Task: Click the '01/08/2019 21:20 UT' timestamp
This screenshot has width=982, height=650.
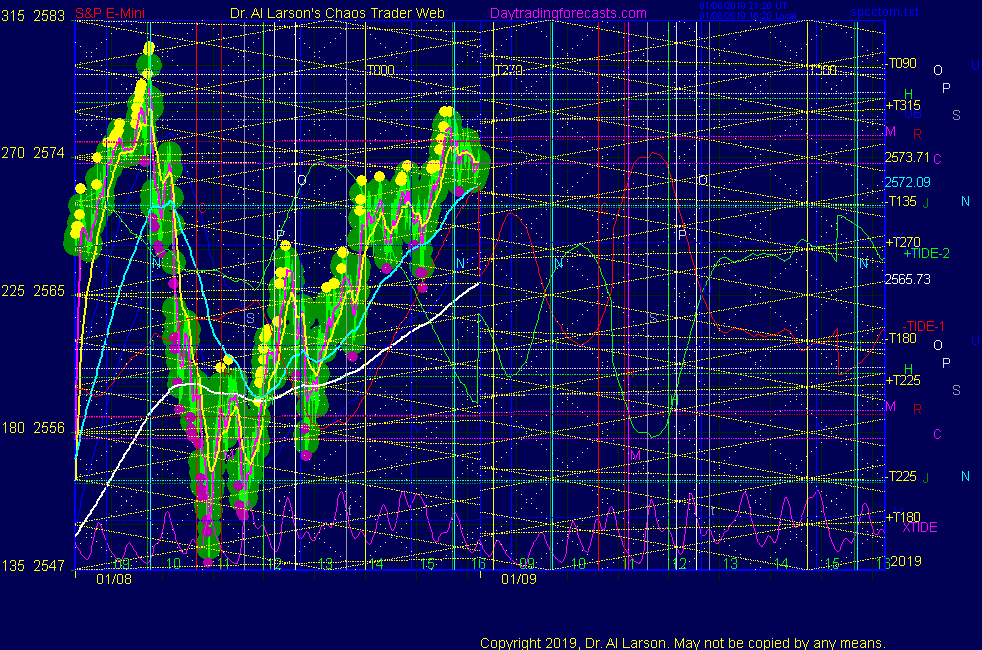Action: pyautogui.click(x=743, y=6)
